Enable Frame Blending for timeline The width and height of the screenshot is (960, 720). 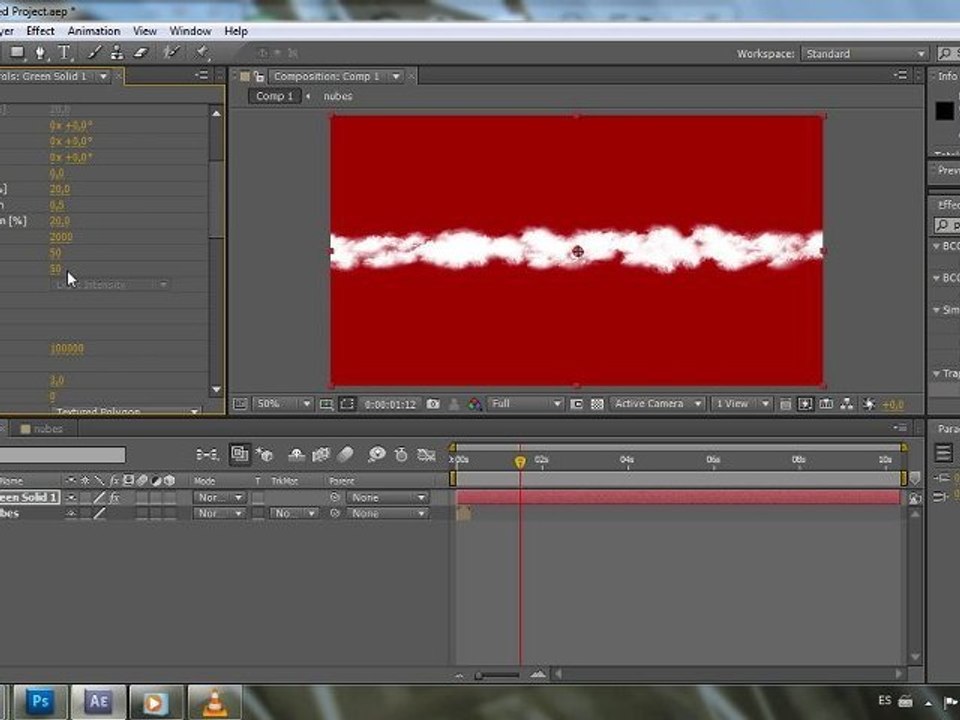click(x=321, y=454)
